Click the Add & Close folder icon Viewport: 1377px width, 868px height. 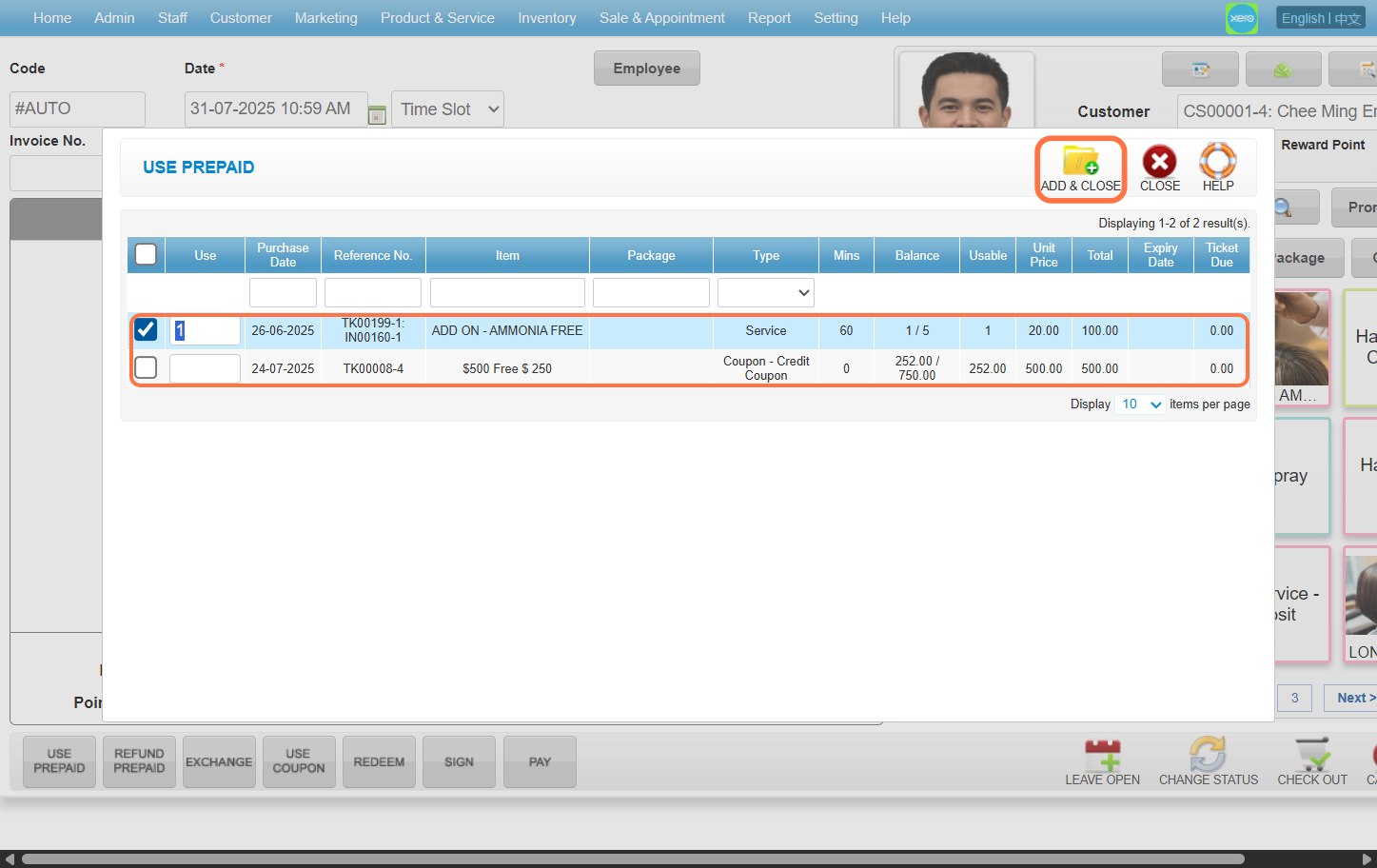click(x=1080, y=162)
